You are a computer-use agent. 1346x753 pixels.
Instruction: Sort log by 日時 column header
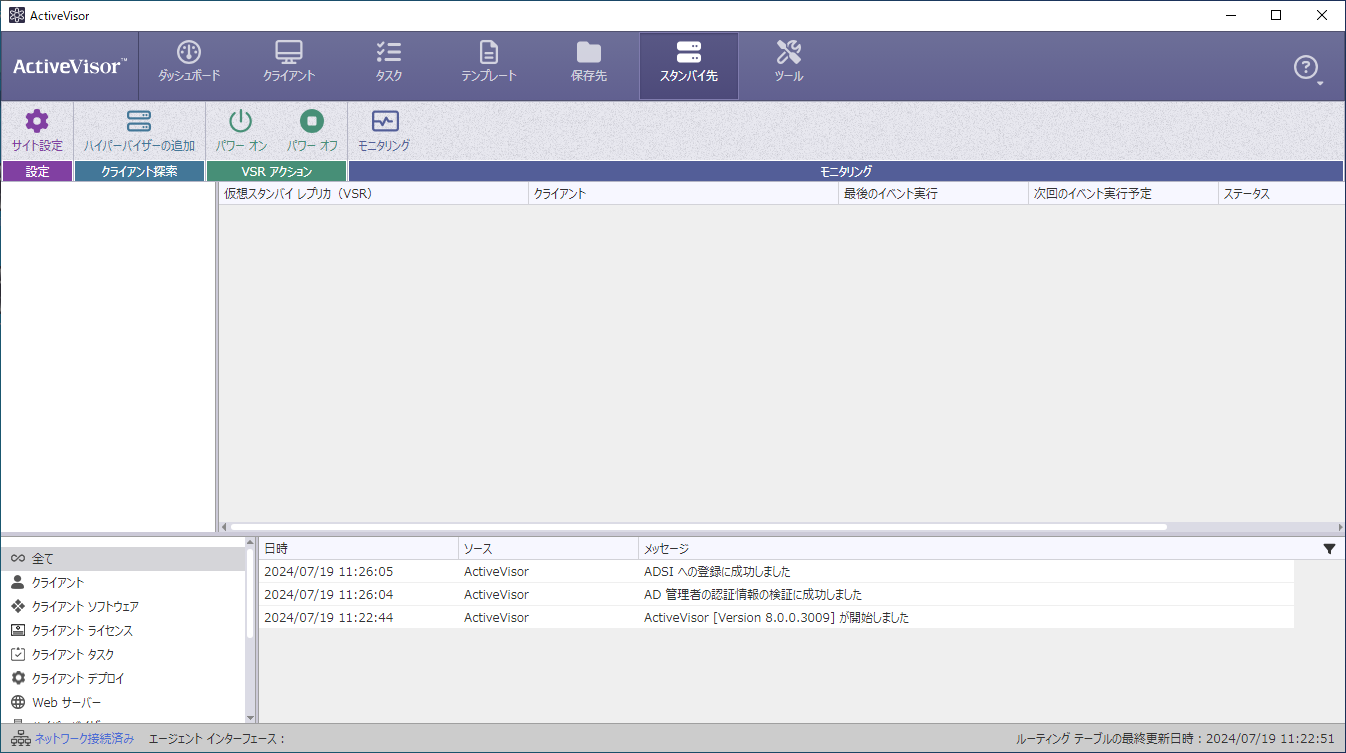click(358, 549)
